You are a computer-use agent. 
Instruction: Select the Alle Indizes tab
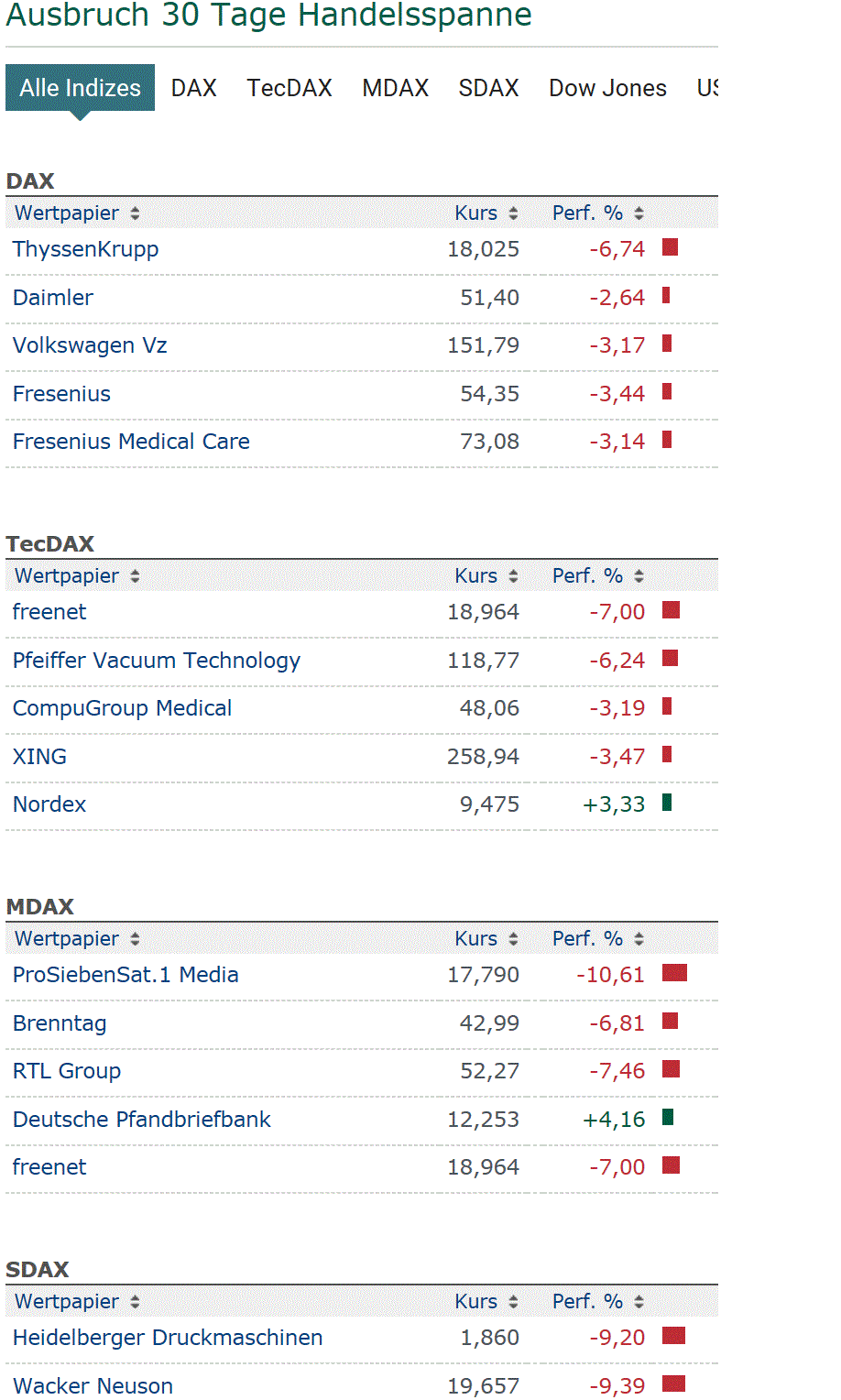[81, 88]
